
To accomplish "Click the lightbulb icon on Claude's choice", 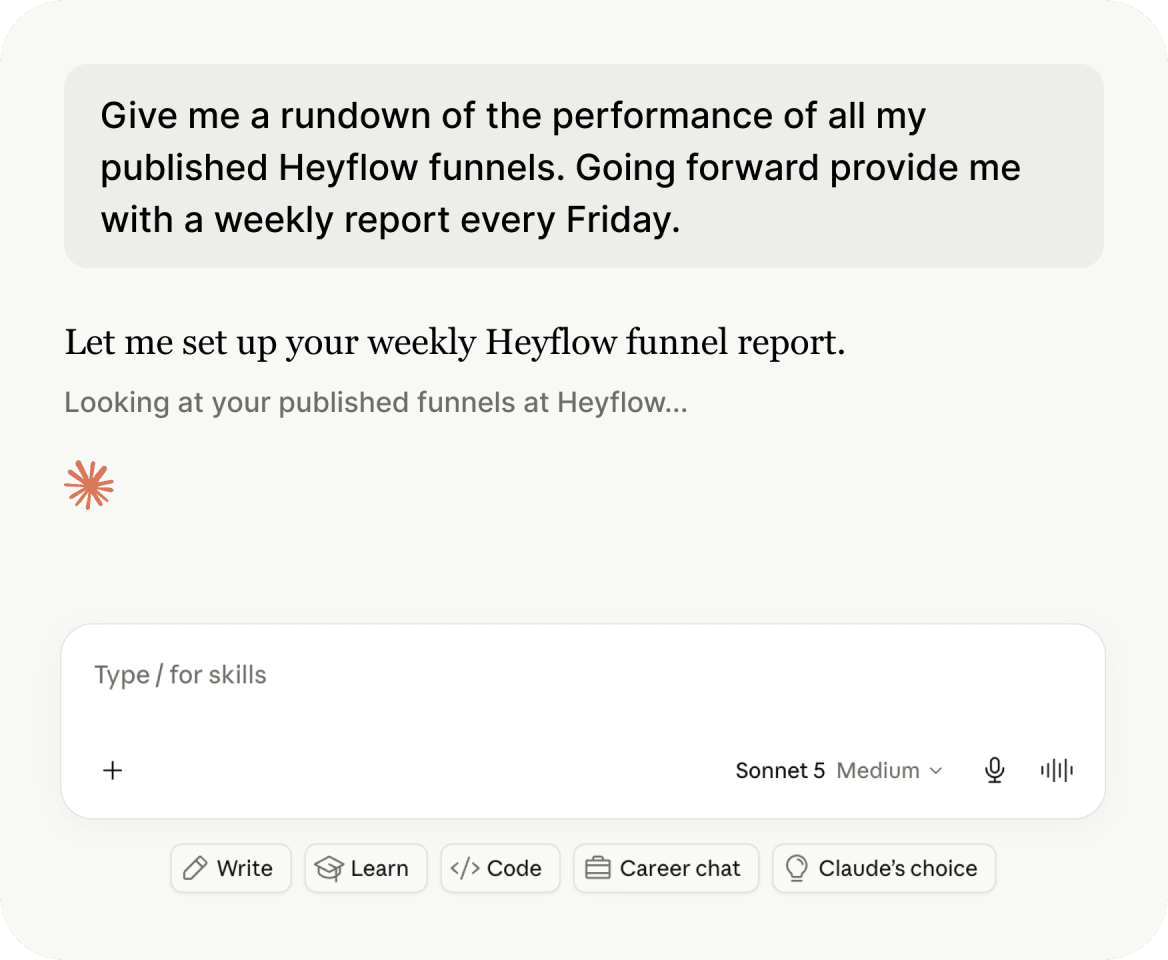I will (x=796, y=868).
